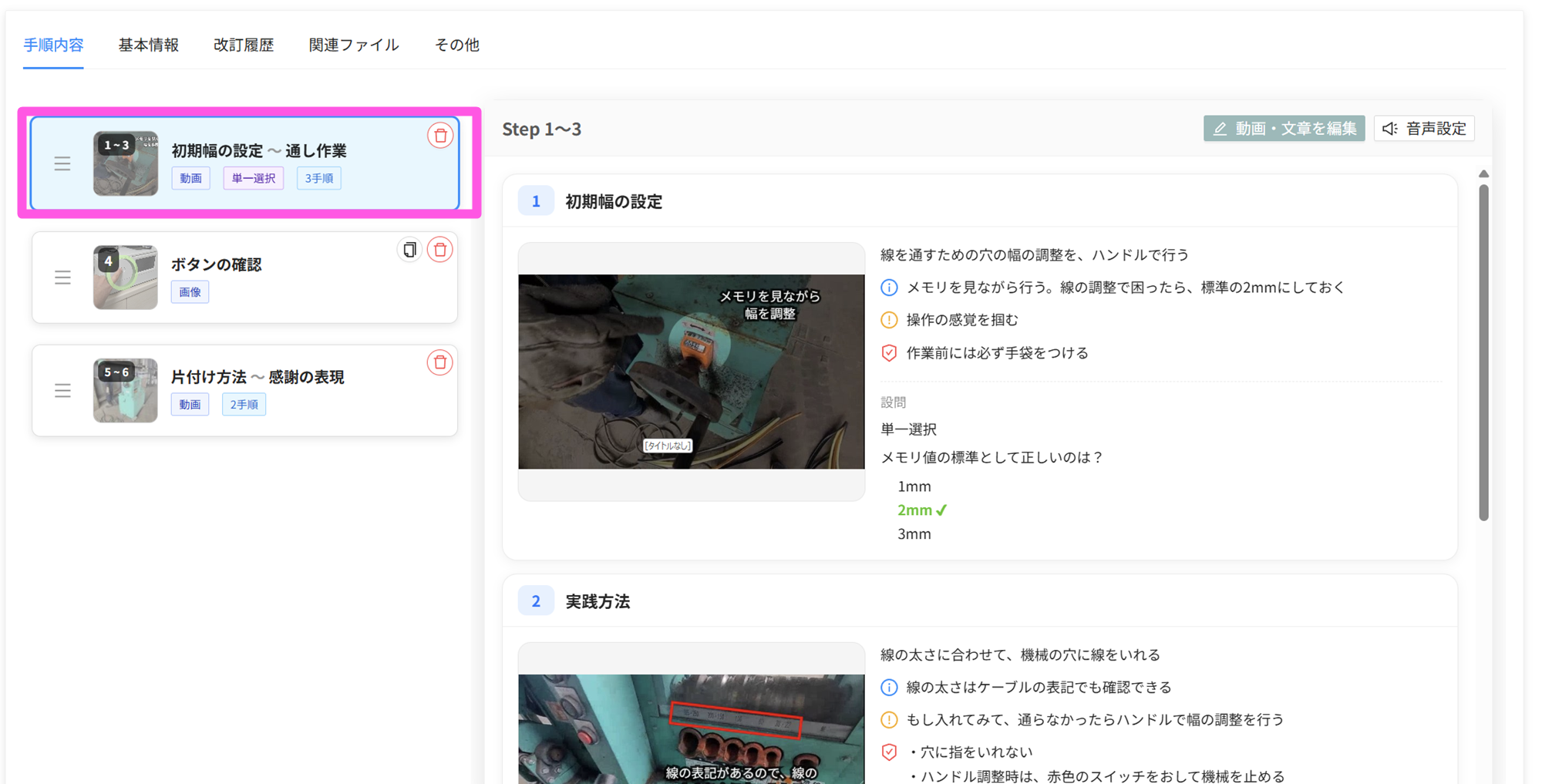Open the 初期幅の設定 video thumbnail
The image size is (1542, 784).
click(691, 372)
